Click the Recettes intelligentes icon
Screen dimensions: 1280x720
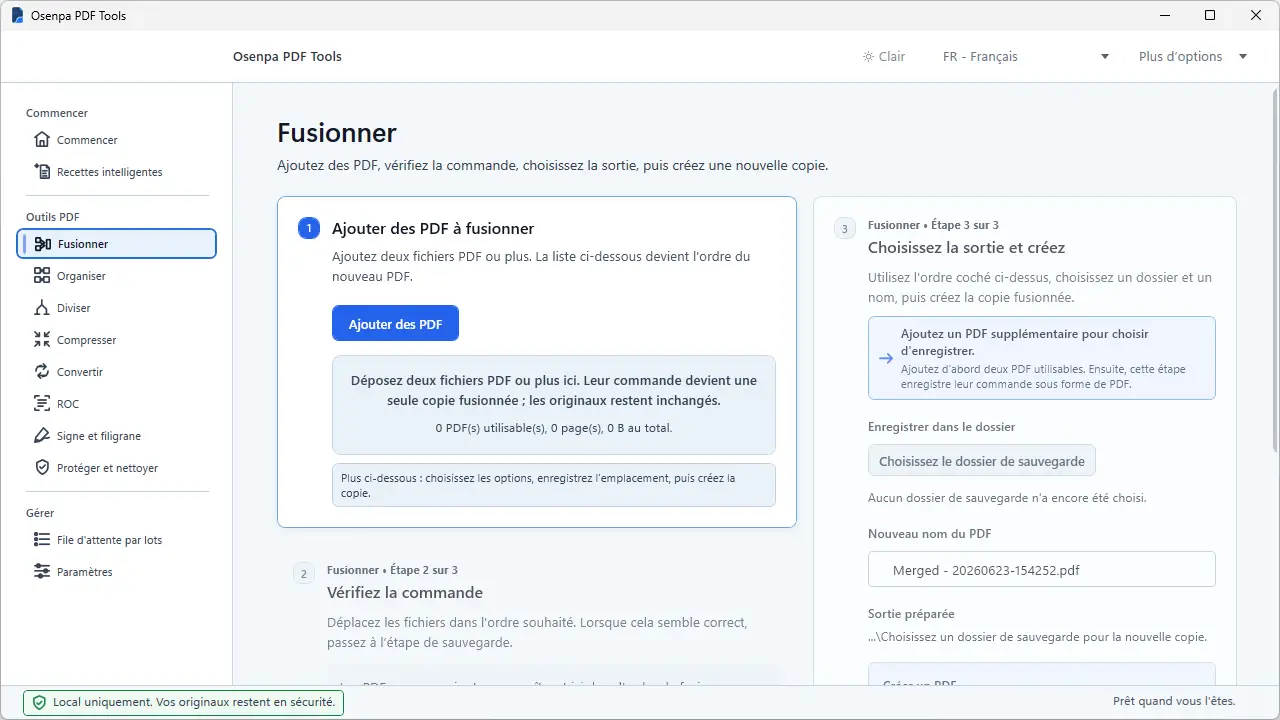click(x=42, y=172)
